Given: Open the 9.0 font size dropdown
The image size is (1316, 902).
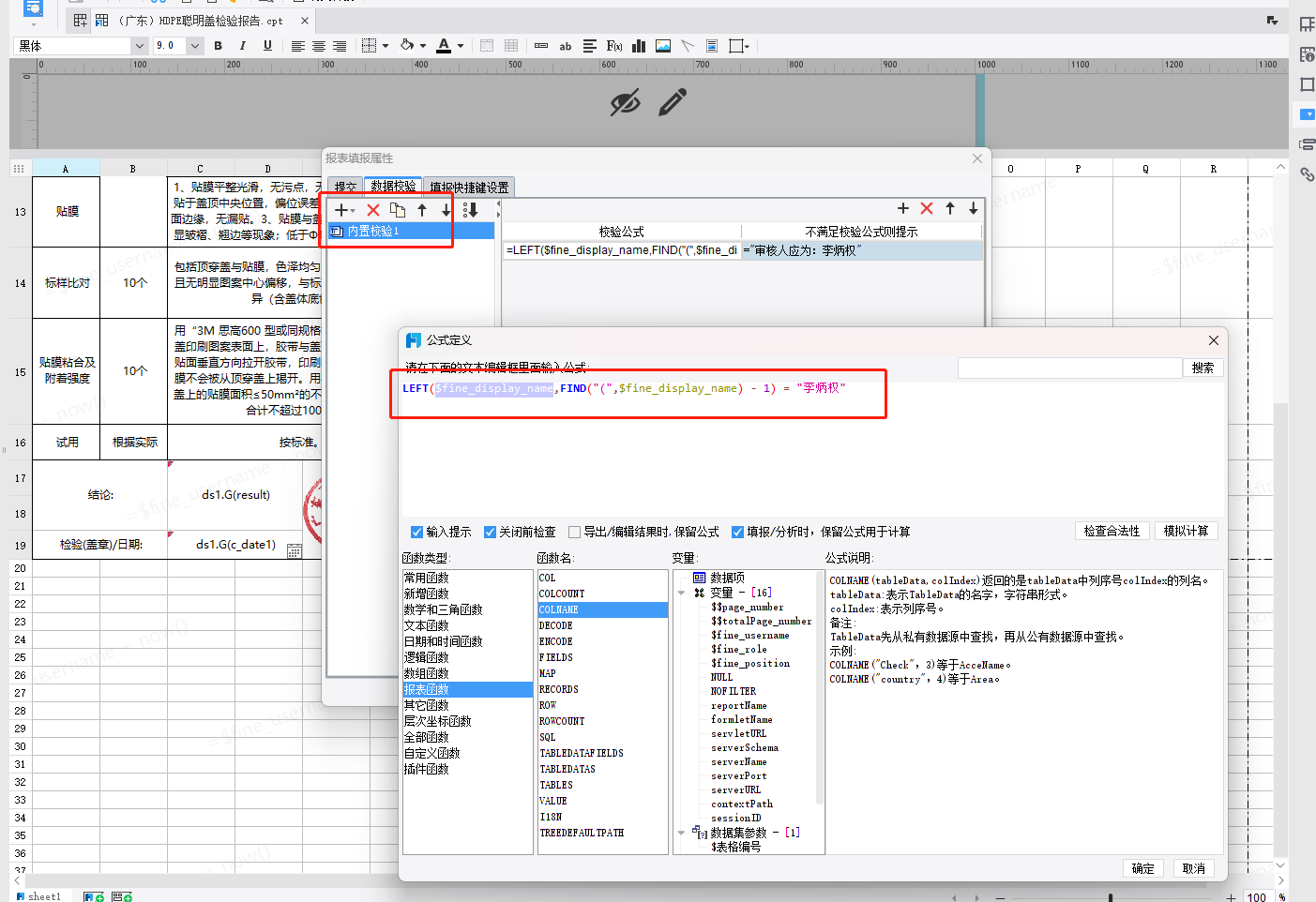Looking at the screenshot, I should pyautogui.click(x=195, y=46).
